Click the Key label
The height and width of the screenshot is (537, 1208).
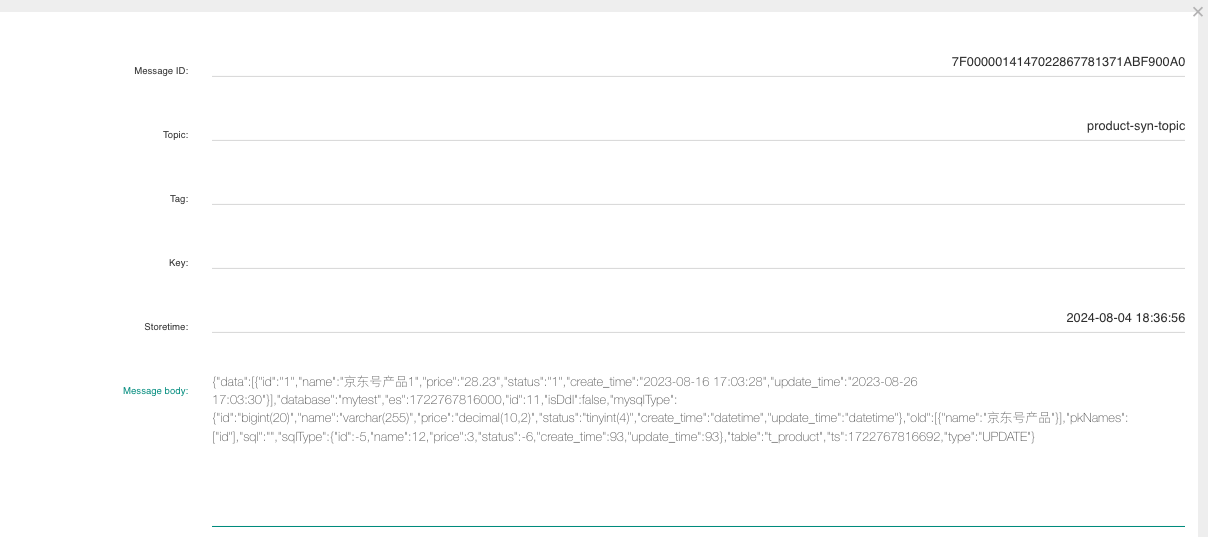178,263
